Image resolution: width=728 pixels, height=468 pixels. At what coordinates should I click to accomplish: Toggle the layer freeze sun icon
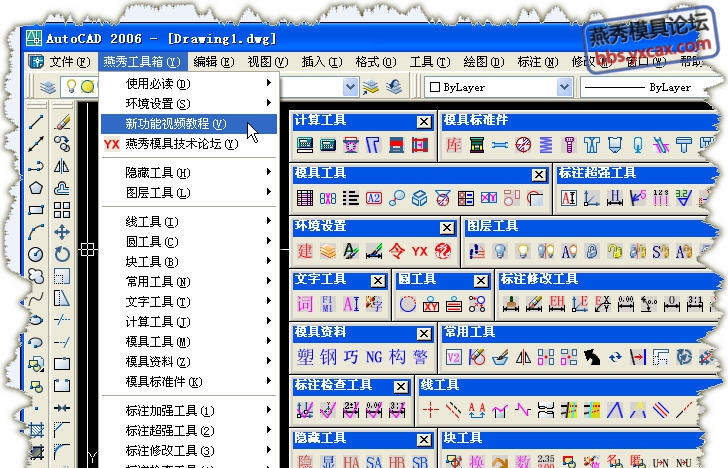[87, 86]
